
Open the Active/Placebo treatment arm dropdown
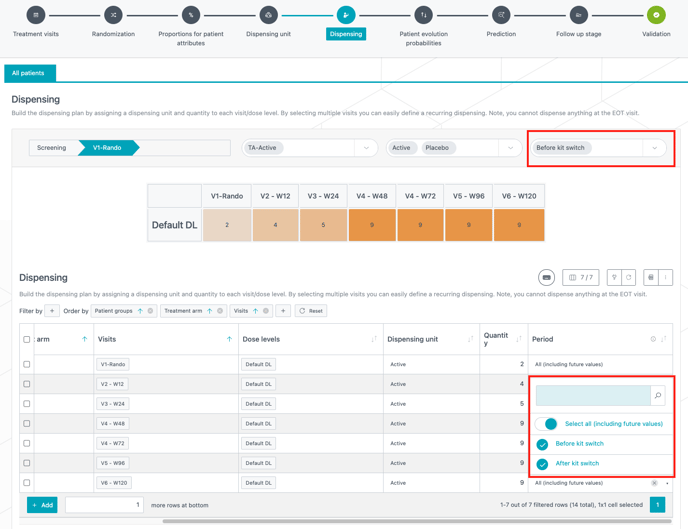(x=510, y=148)
